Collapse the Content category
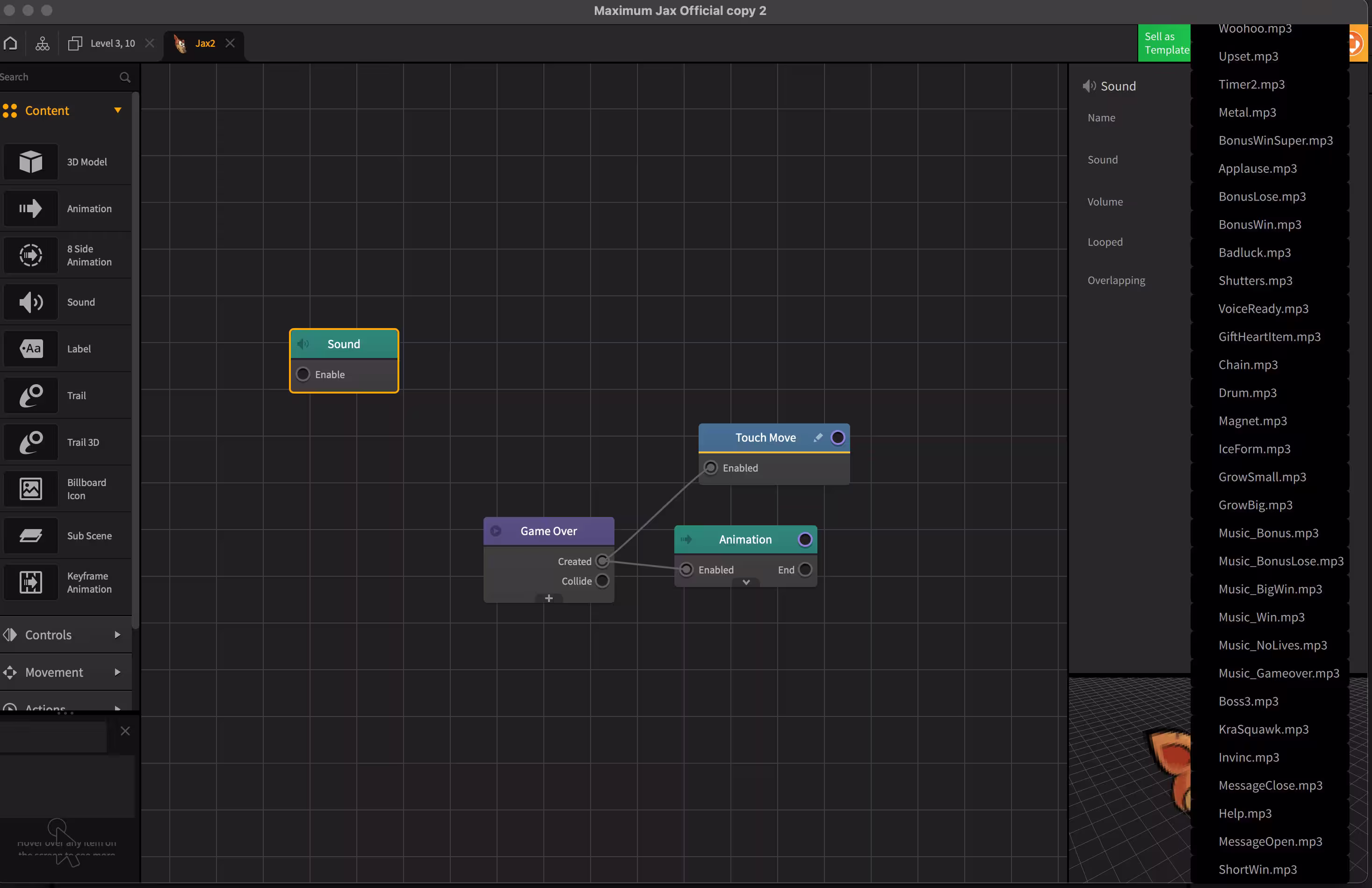 click(117, 110)
